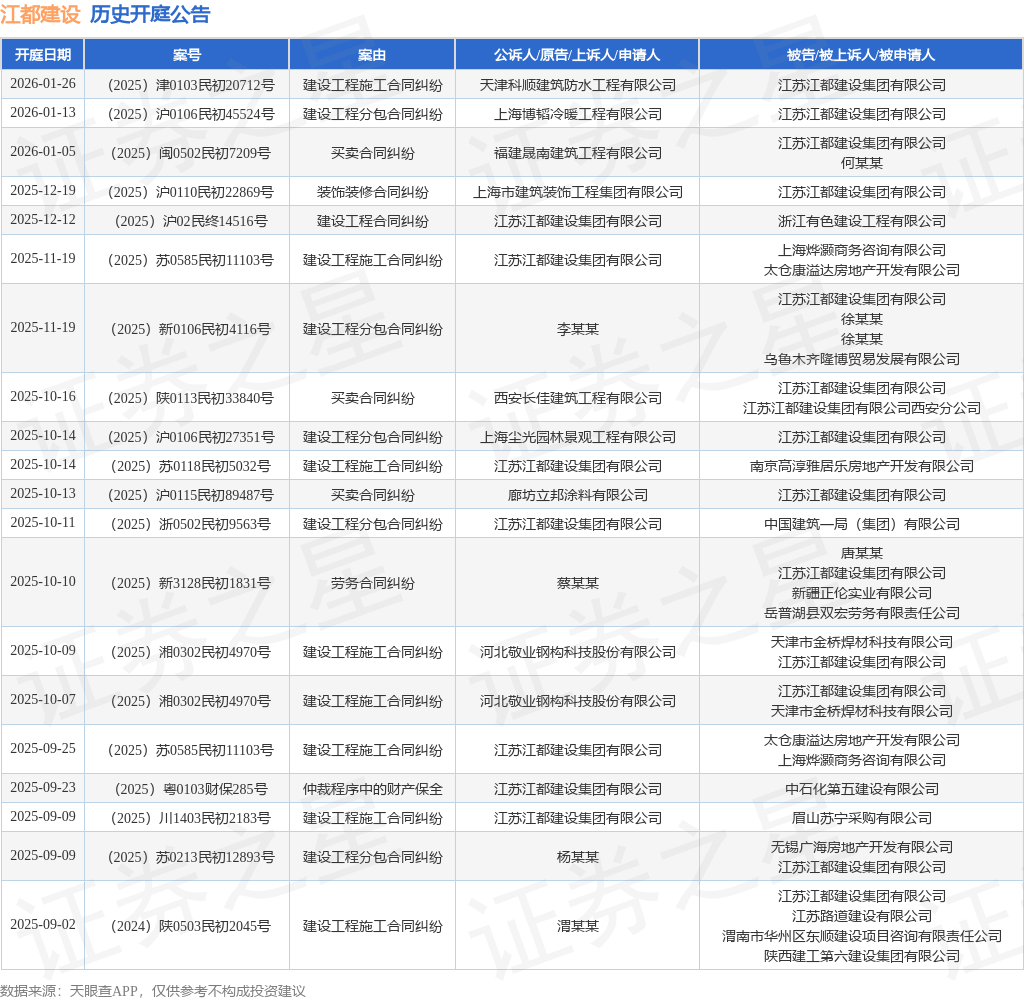Click plaintiff 渭某某
1024x1000 pixels.
point(577,926)
